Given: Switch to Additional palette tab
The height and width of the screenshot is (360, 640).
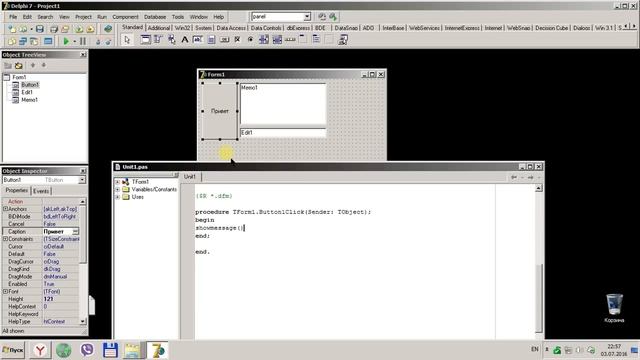Looking at the screenshot, I should [159, 28].
